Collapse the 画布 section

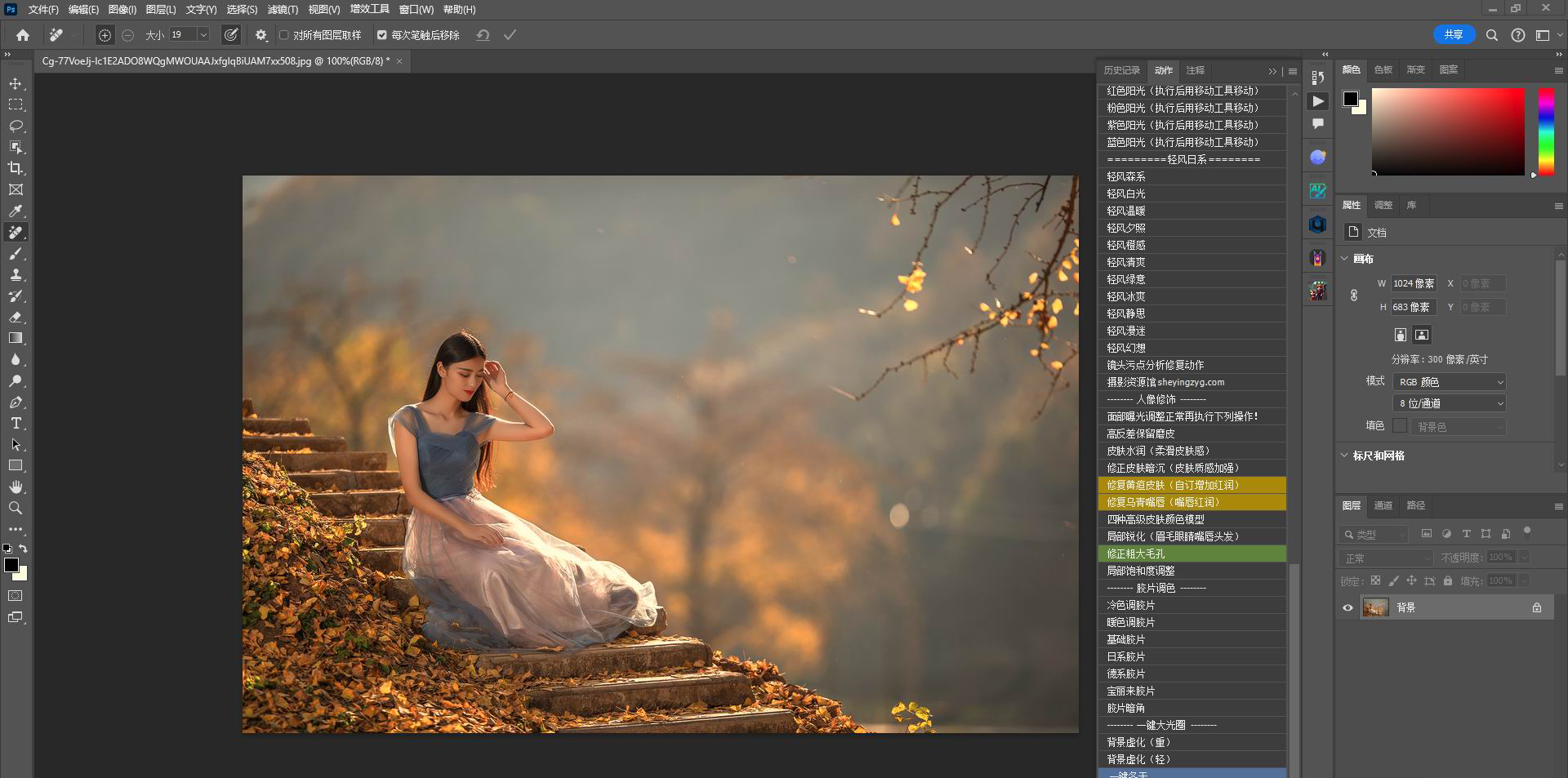pos(1344,259)
